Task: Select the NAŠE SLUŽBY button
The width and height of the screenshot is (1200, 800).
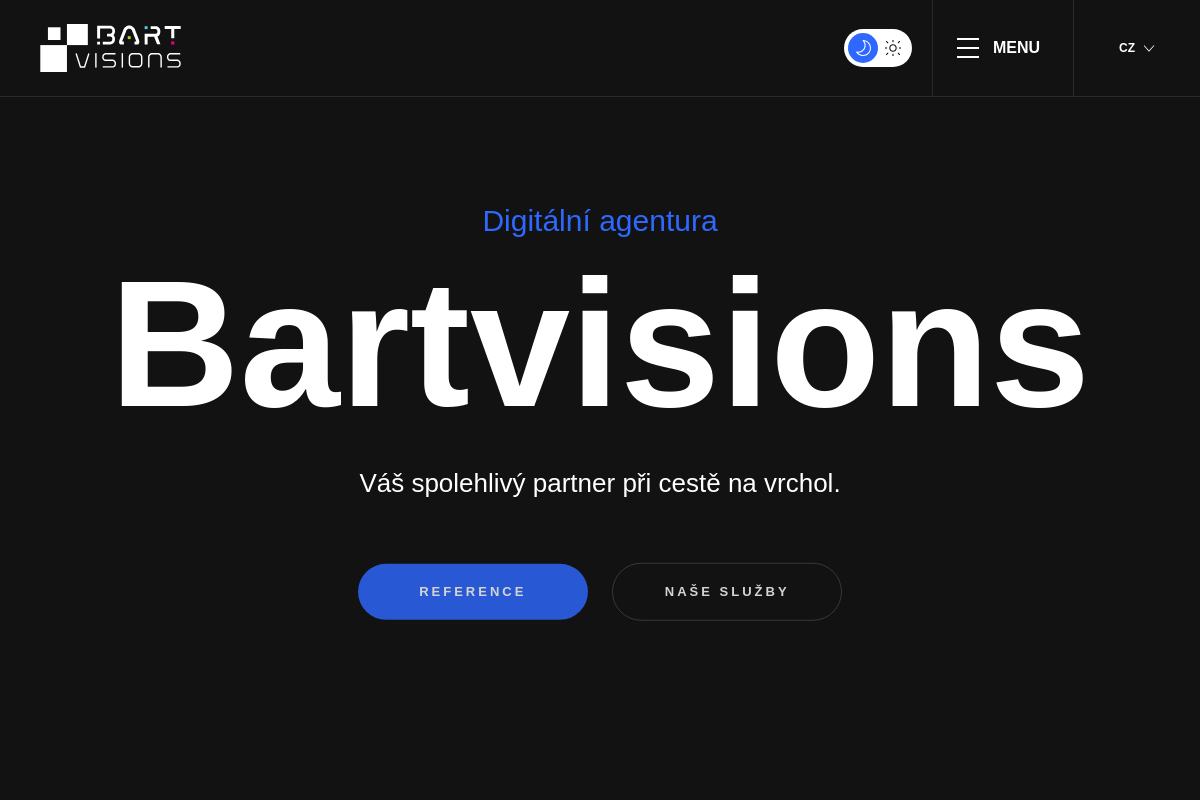Action: 727,591
